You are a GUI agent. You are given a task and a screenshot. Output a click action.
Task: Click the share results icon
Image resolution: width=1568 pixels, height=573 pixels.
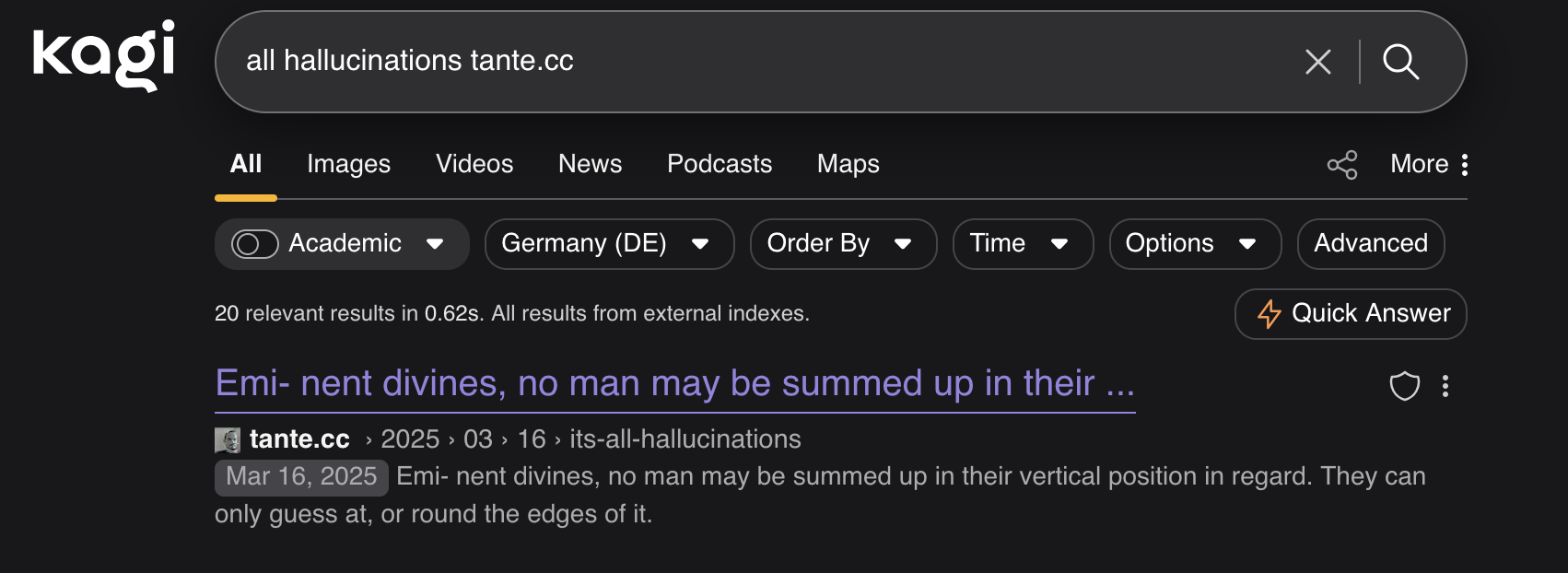tap(1342, 165)
